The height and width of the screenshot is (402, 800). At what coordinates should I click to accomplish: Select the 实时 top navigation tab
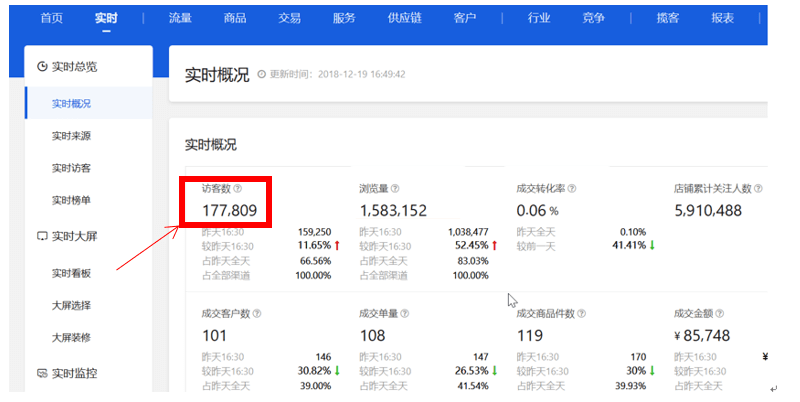[x=106, y=18]
